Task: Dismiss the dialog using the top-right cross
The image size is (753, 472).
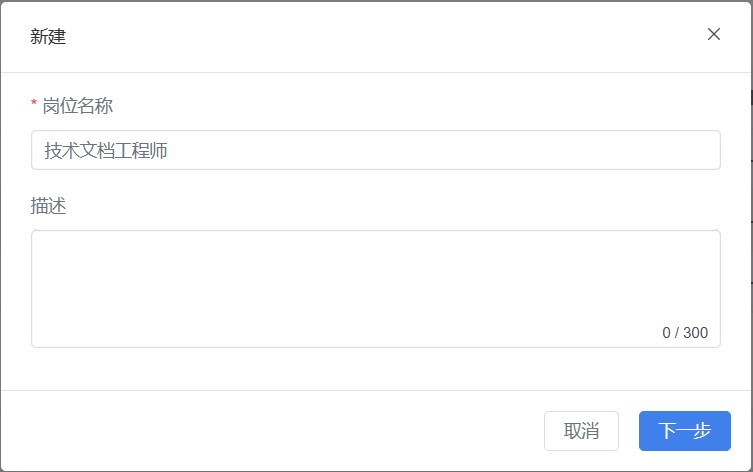Action: tap(714, 34)
